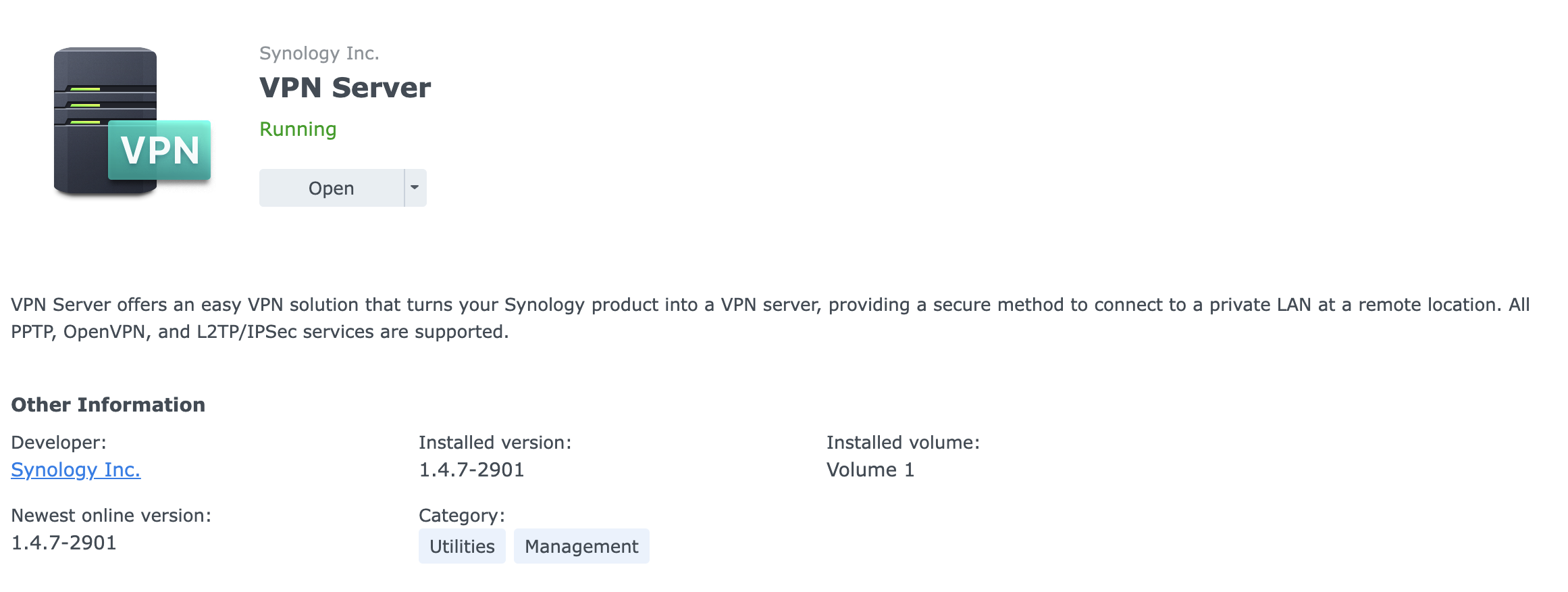Click the Installed version: label

click(x=495, y=443)
